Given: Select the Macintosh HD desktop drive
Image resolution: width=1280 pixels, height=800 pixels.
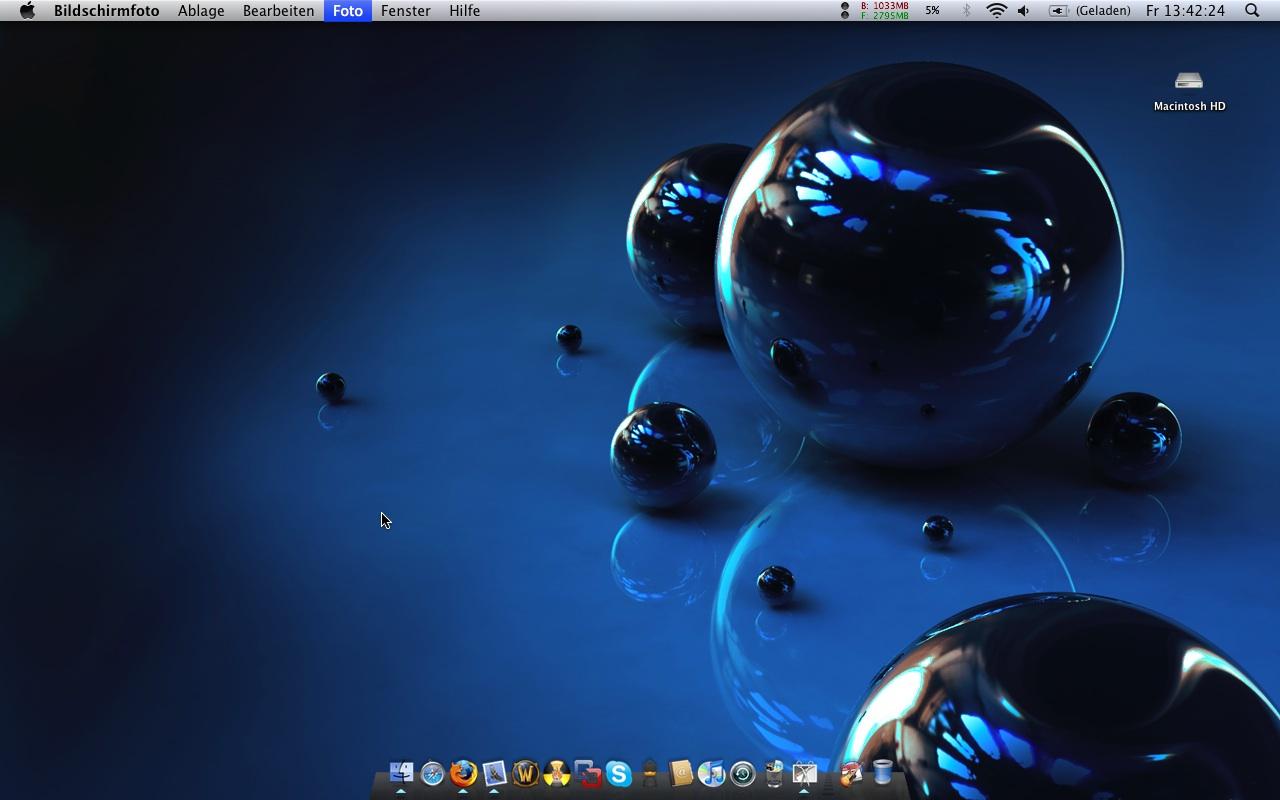Looking at the screenshot, I should 1189,90.
